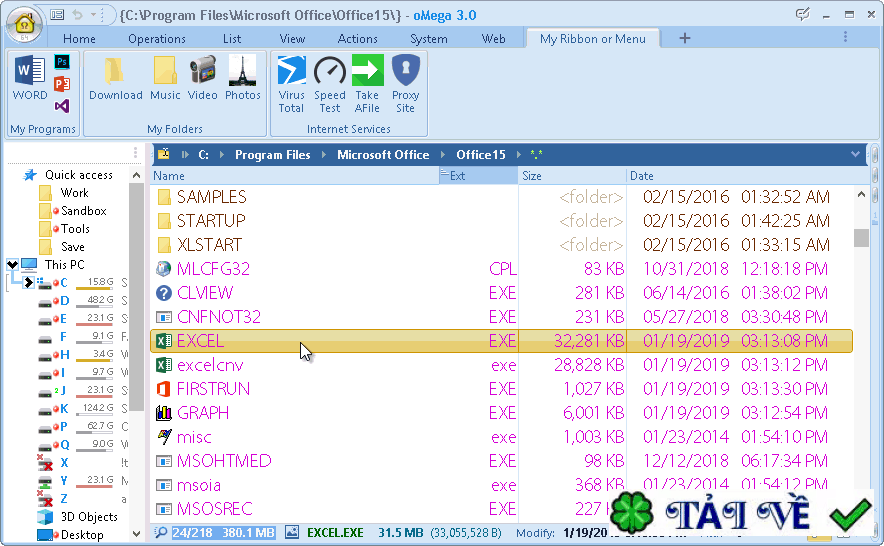The image size is (884, 546).
Task: Click Program Files in the breadcrumb
Action: [272, 155]
